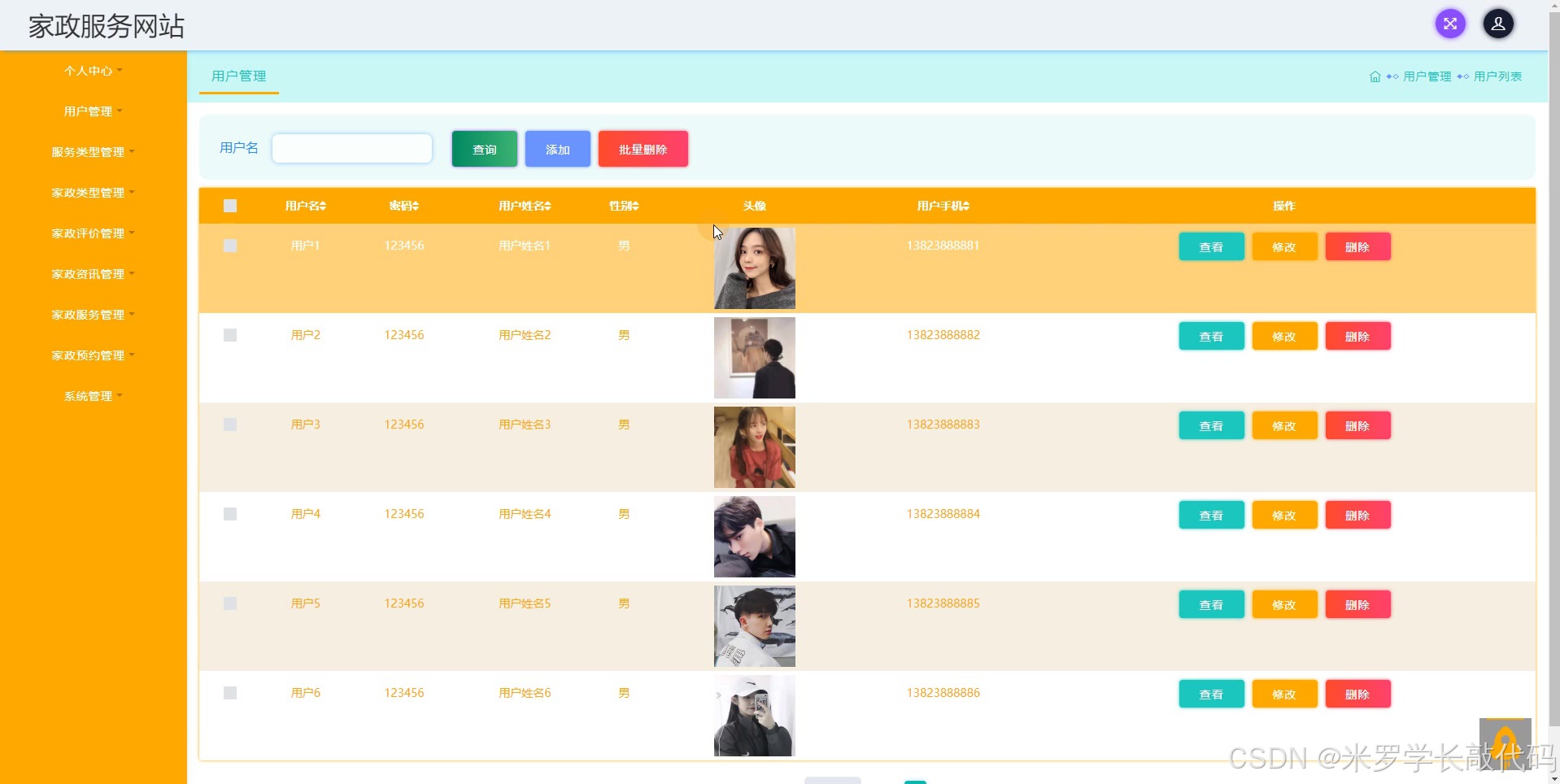Image resolution: width=1560 pixels, height=784 pixels.
Task: Check the checkbox for 用户1 row
Action: pos(230,246)
